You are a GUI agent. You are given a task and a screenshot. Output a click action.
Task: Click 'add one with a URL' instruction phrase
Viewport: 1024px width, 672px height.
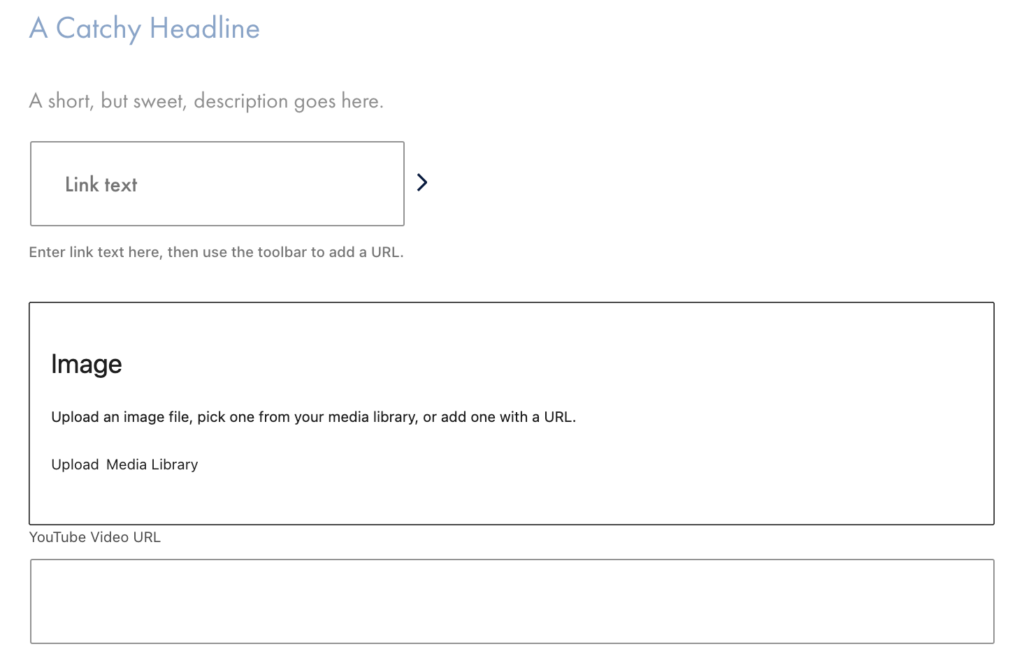tap(508, 417)
